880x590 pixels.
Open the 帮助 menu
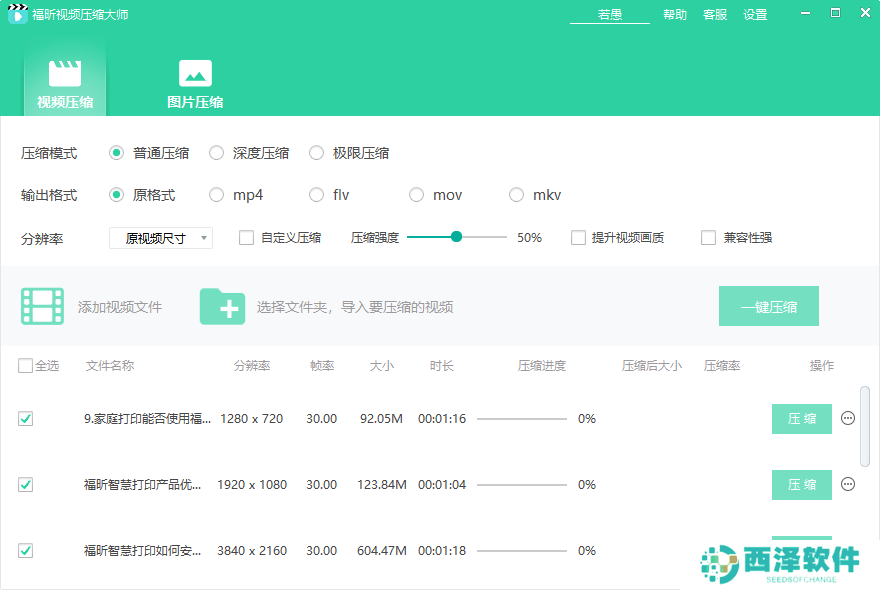pos(675,15)
